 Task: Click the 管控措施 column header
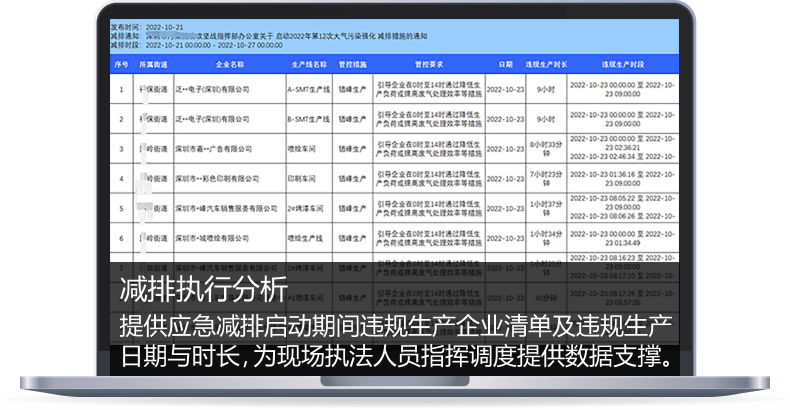pyautogui.click(x=352, y=63)
